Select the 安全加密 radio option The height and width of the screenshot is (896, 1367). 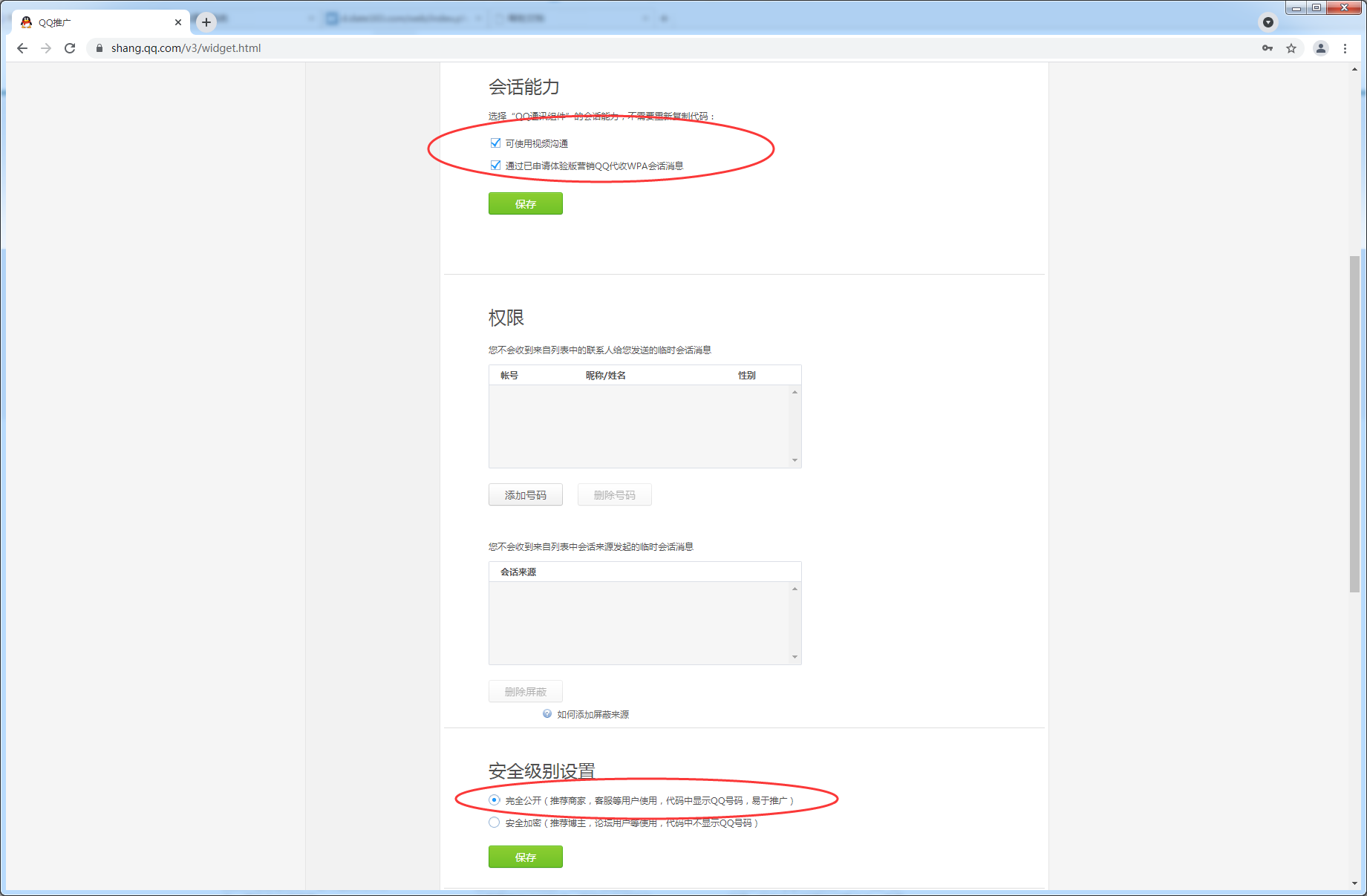495,823
